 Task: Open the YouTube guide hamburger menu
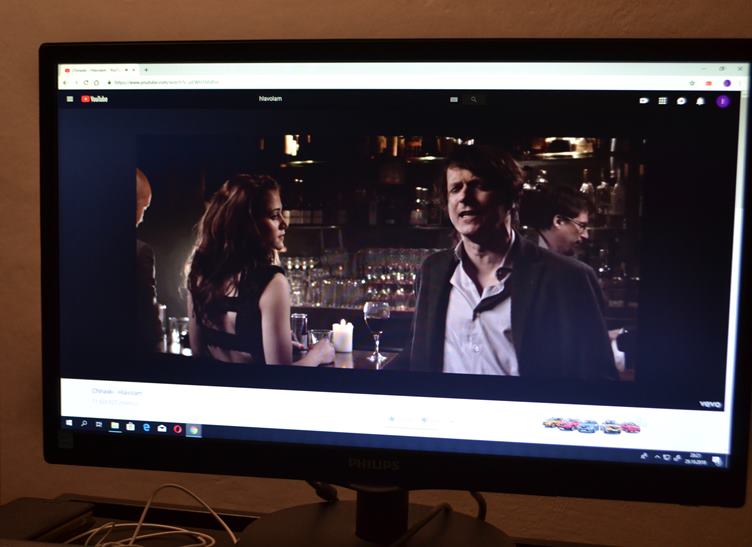point(70,99)
